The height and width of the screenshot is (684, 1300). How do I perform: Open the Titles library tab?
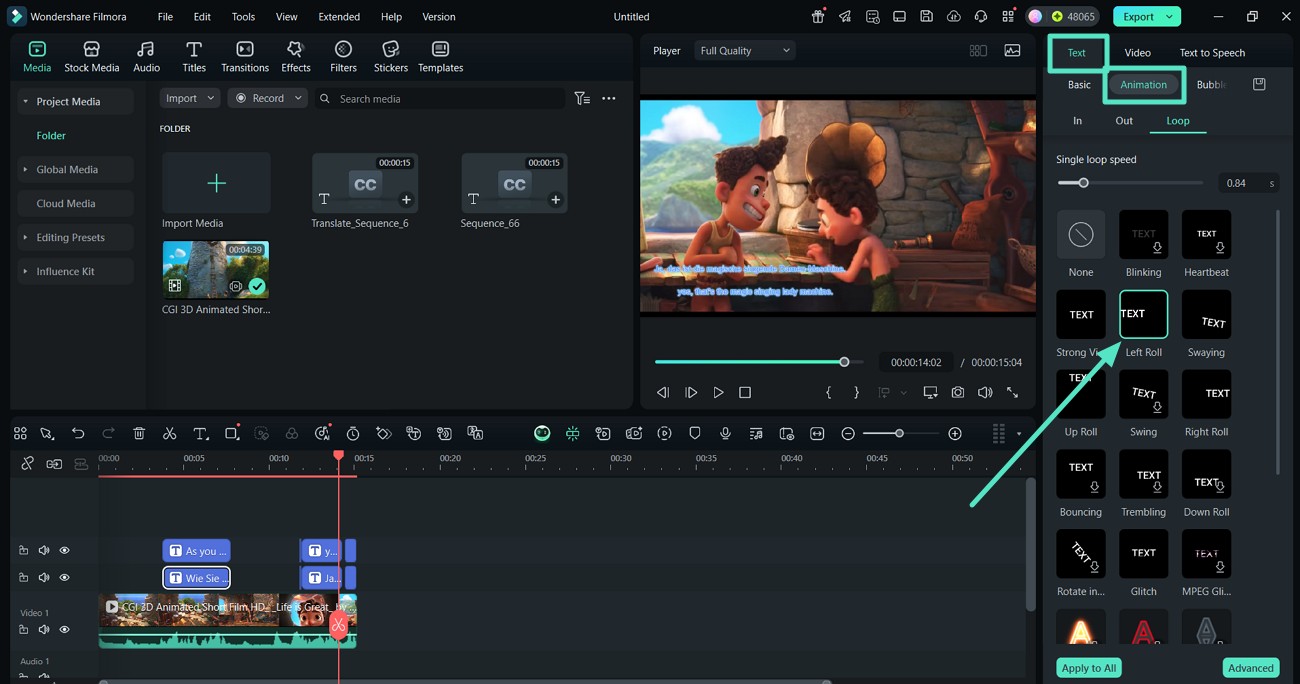coord(194,57)
